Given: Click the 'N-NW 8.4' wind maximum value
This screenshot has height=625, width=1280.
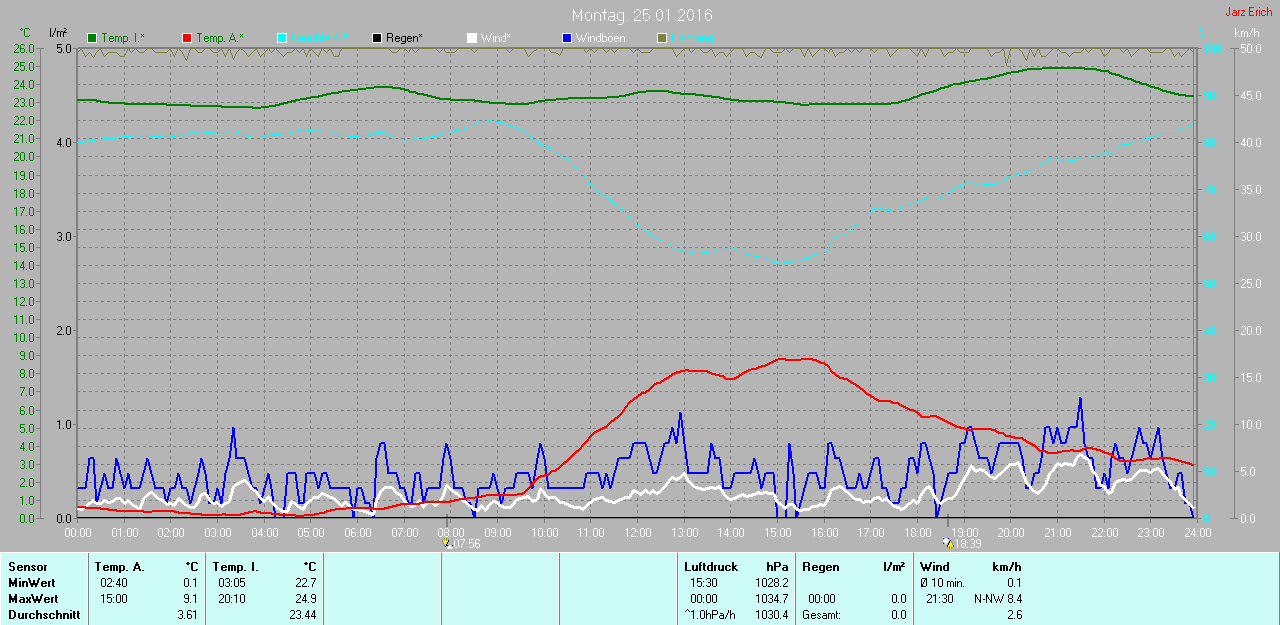Looking at the screenshot, I should [998, 599].
